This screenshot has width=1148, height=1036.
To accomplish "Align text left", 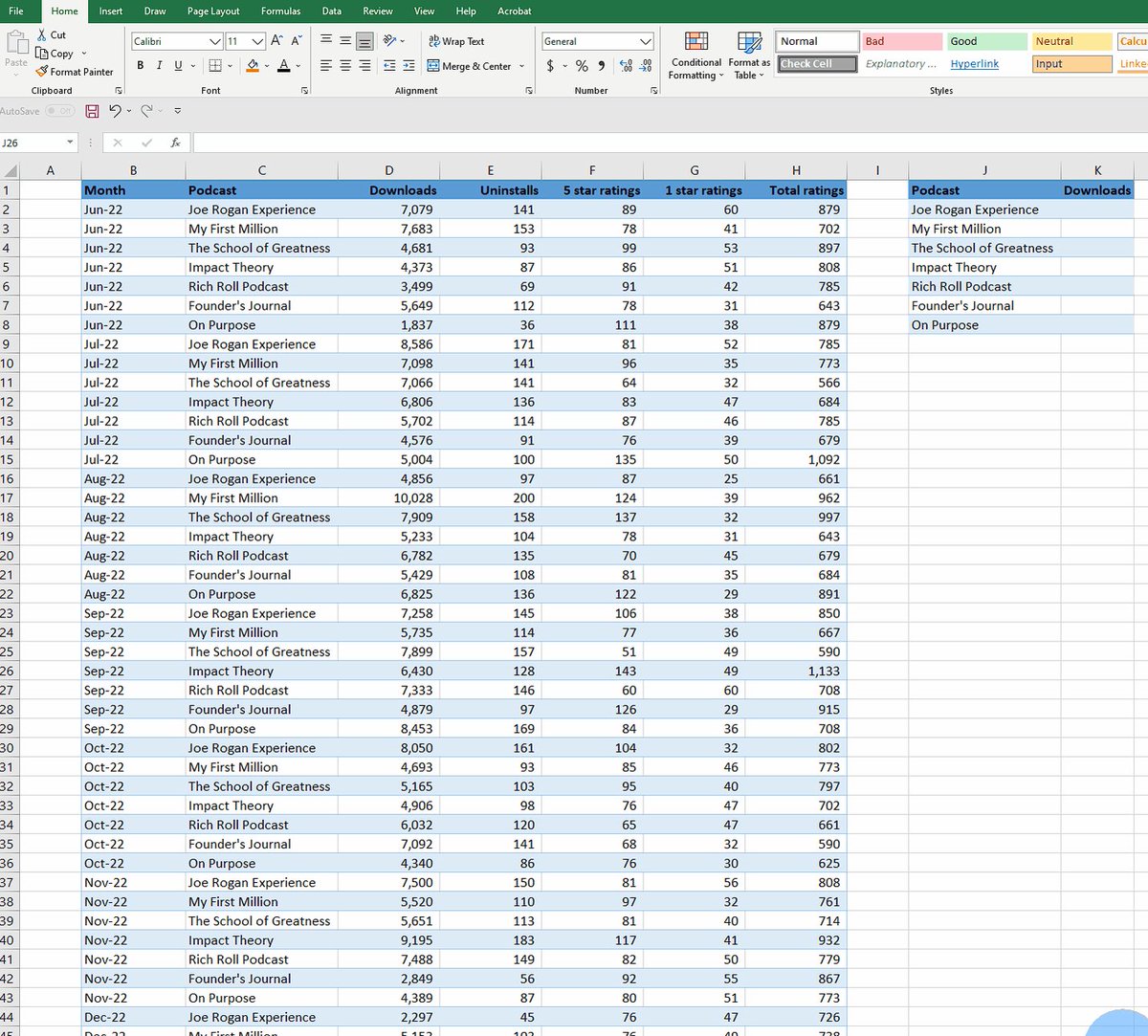I will [x=325, y=65].
